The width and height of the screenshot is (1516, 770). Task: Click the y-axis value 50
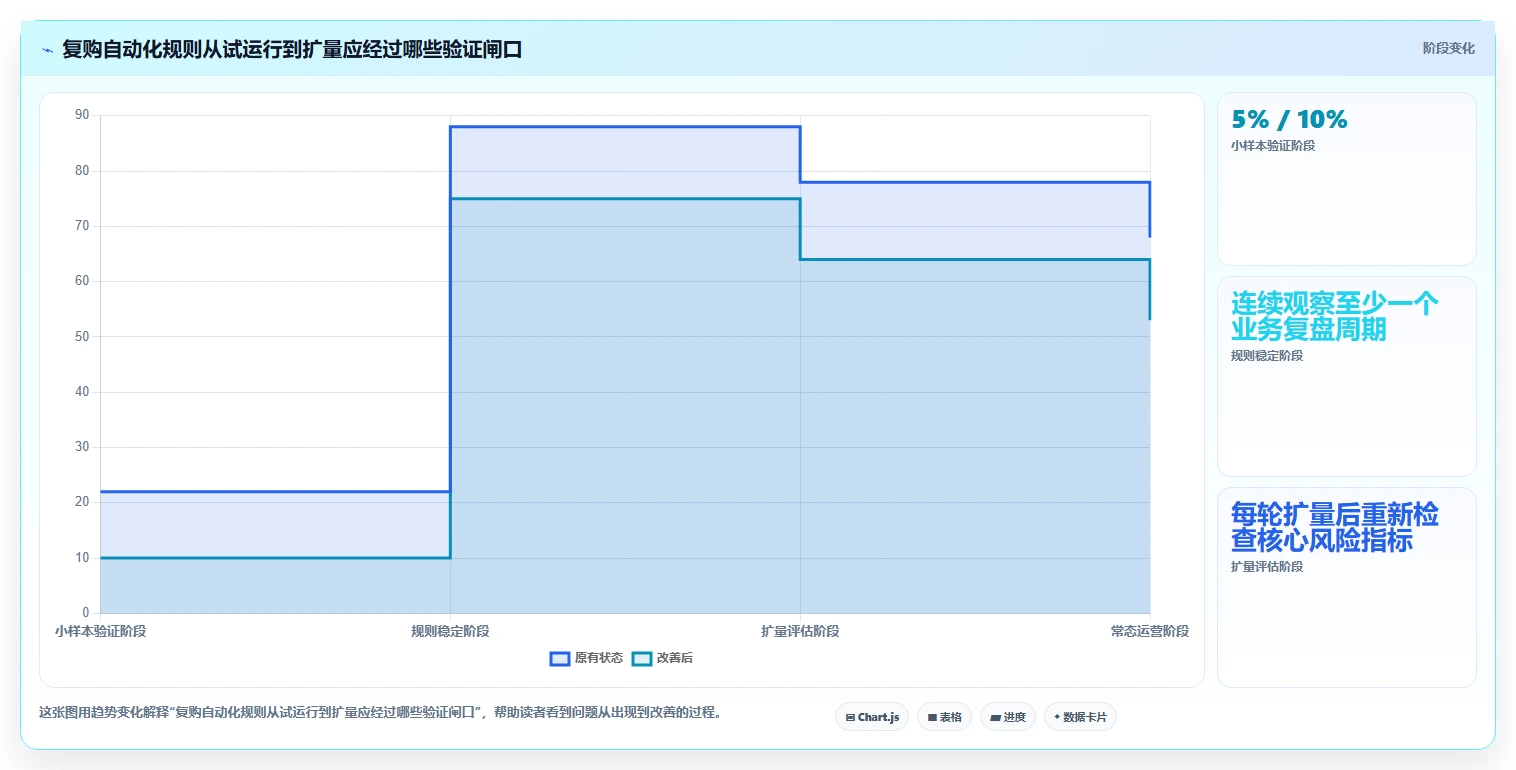(x=82, y=337)
